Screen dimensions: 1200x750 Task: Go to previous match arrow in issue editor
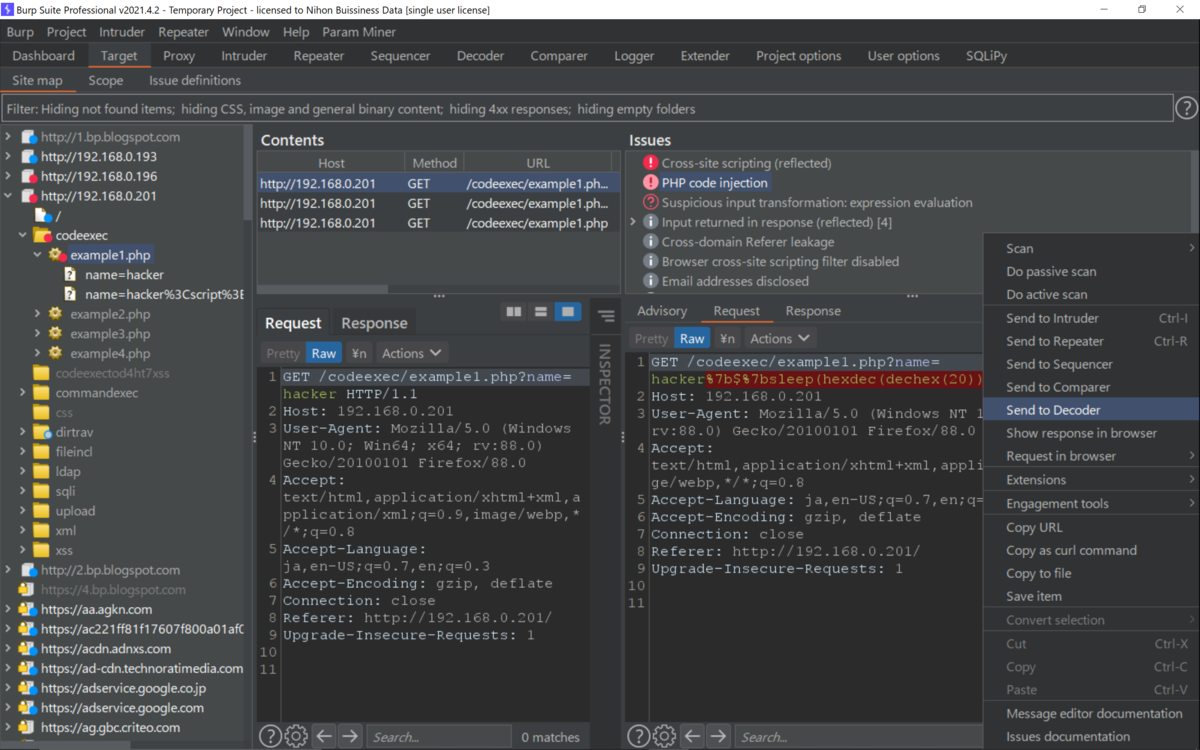pyautogui.click(x=692, y=736)
